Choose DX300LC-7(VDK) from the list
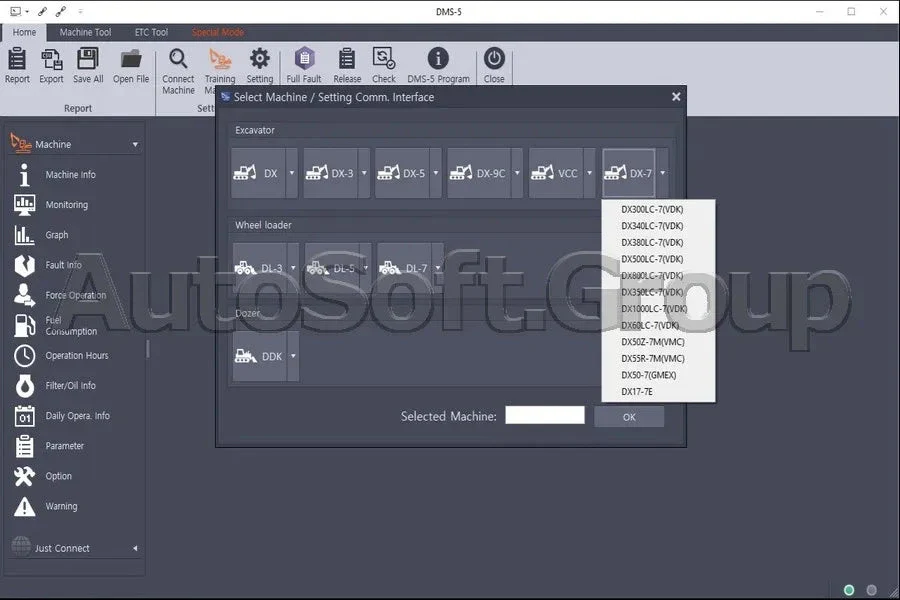900x600 pixels. click(652, 210)
